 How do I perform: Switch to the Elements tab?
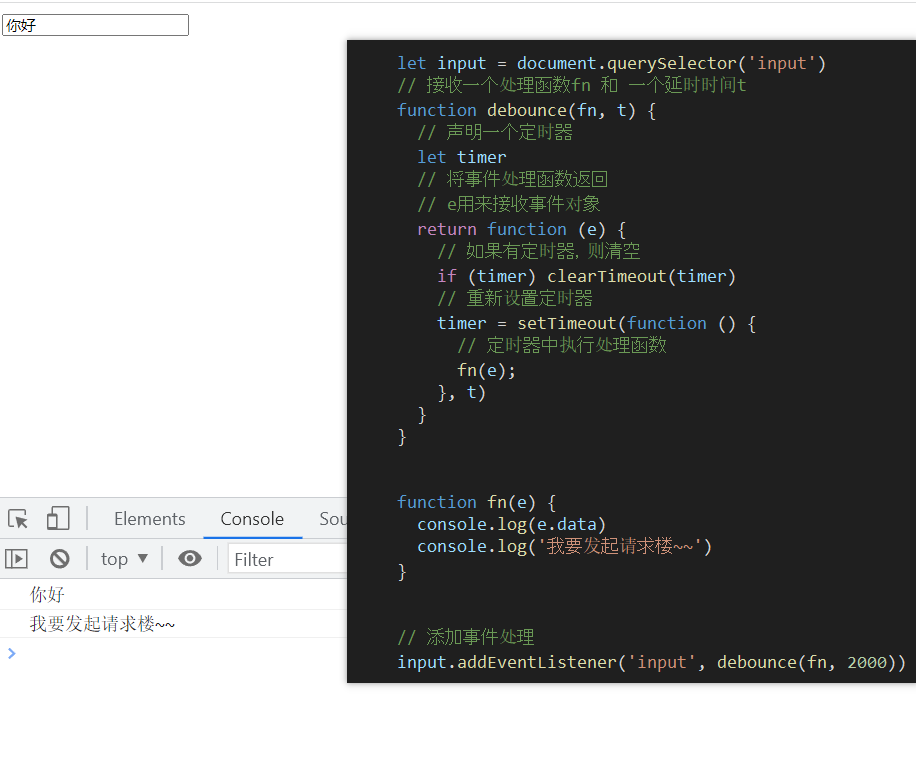coord(149,519)
